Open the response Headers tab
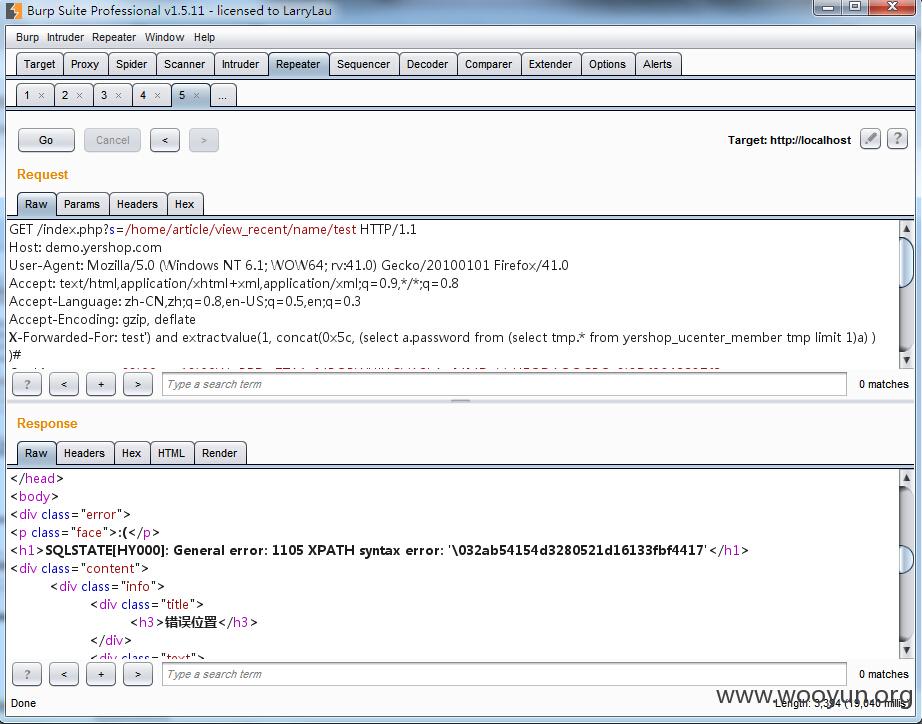 pos(84,453)
